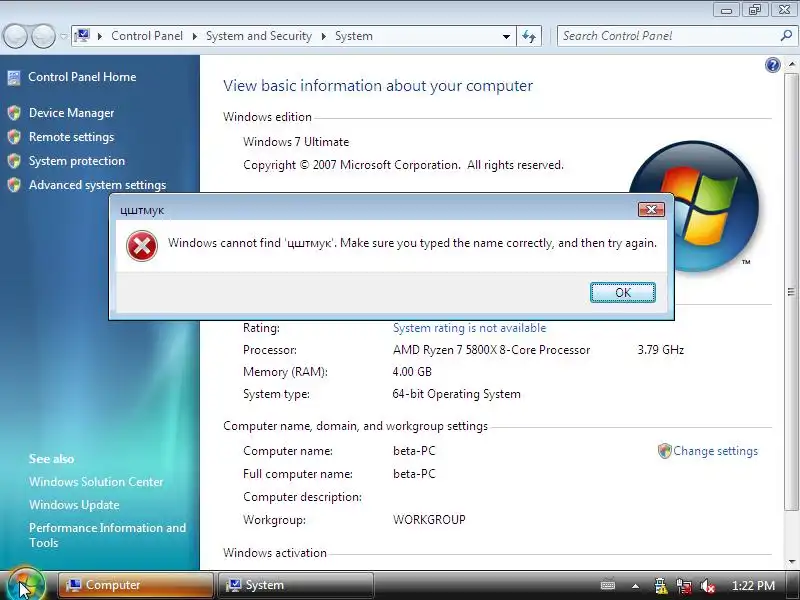This screenshot has width=800, height=600.
Task: Click the clock showing 1:22 PM
Action: coord(753,586)
